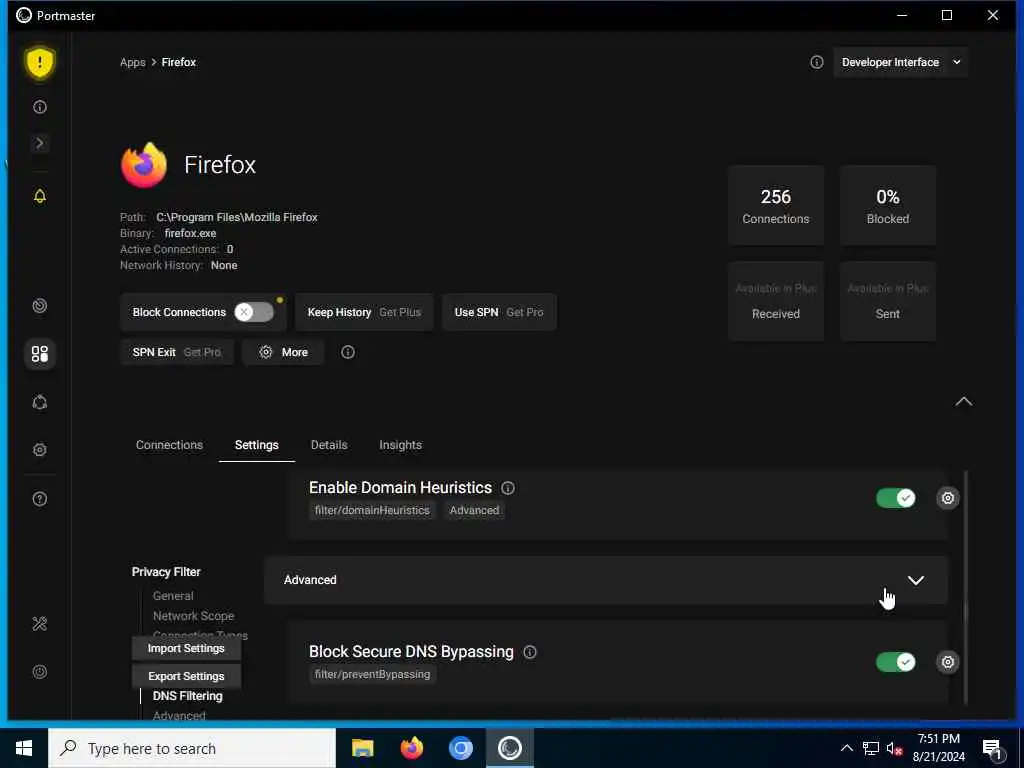Click the Export Settings button
The width and height of the screenshot is (1024, 768).
tap(186, 676)
